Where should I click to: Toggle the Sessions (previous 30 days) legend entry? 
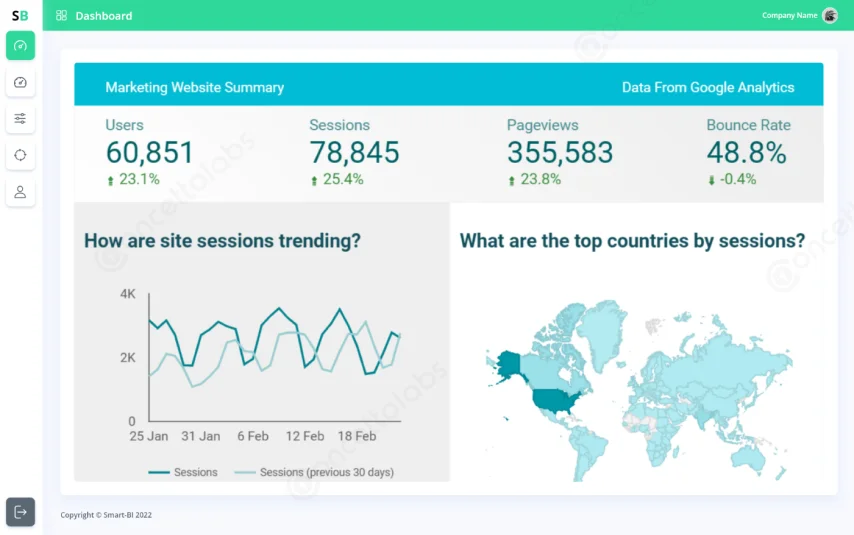(x=315, y=472)
